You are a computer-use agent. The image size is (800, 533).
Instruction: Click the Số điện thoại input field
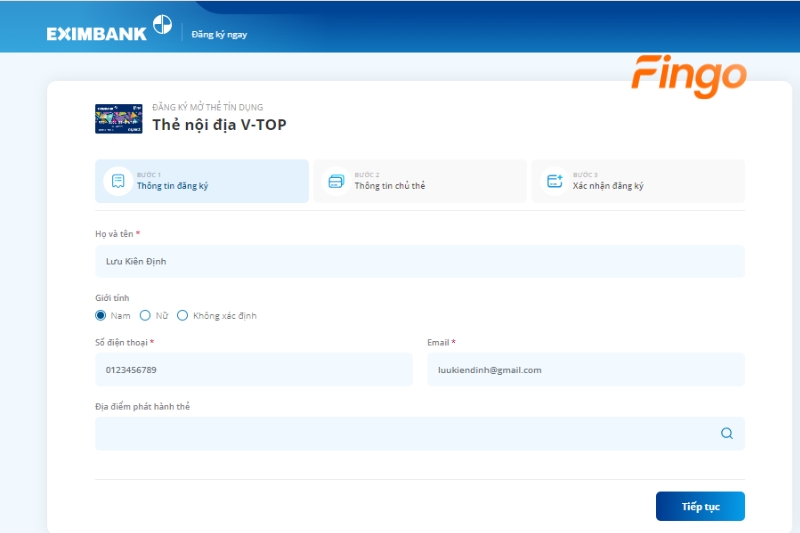[254, 369]
